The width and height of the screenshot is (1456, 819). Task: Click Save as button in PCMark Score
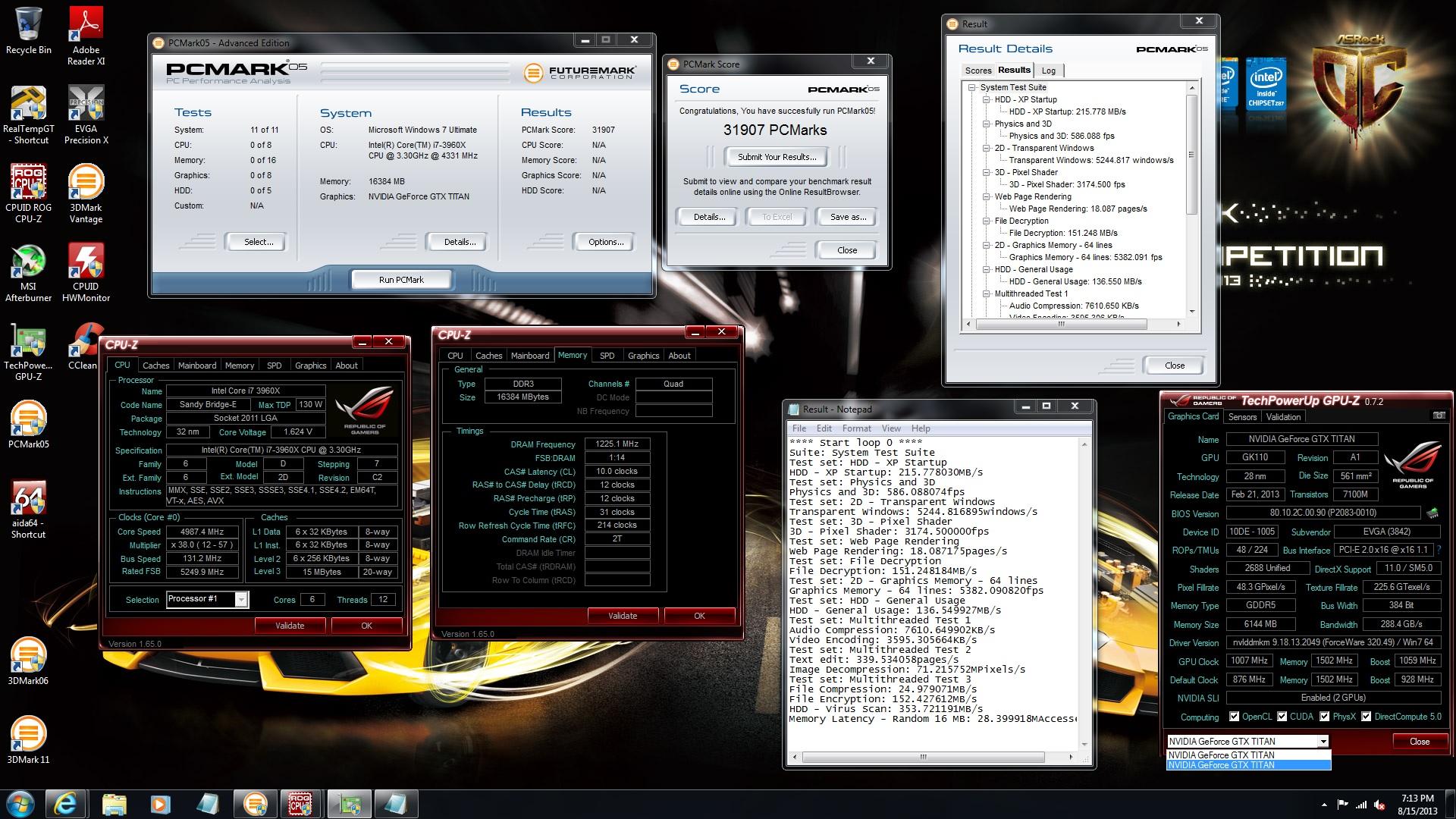click(848, 217)
